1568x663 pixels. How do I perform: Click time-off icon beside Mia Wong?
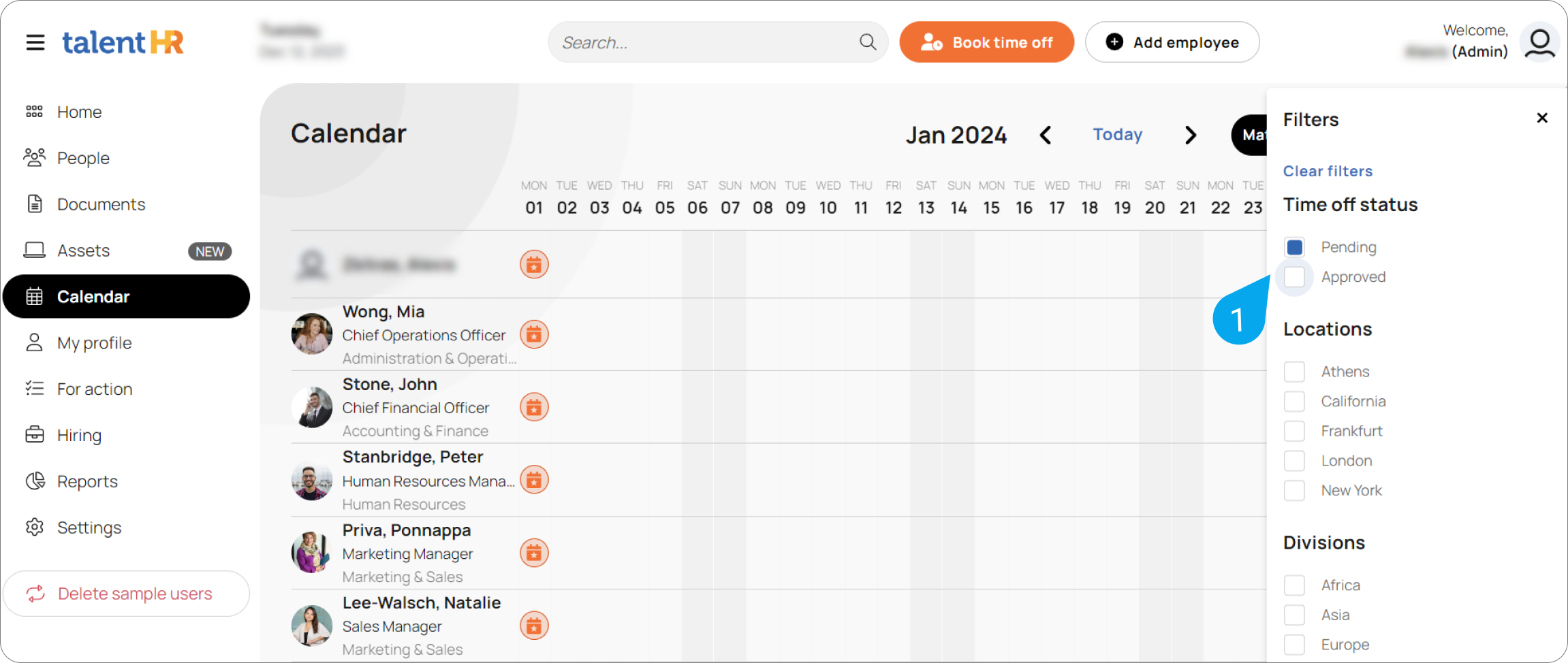click(x=534, y=334)
